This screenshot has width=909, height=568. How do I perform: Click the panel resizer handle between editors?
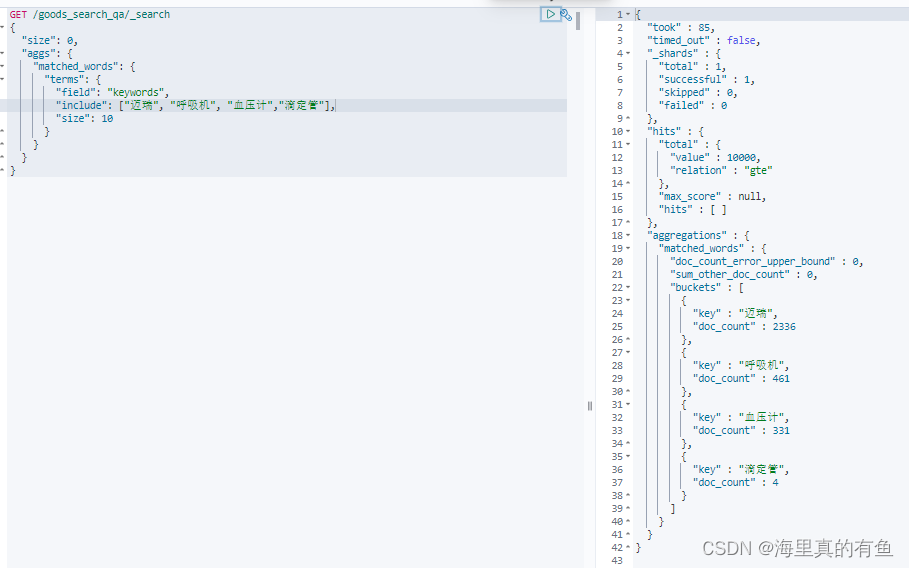pyautogui.click(x=590, y=406)
